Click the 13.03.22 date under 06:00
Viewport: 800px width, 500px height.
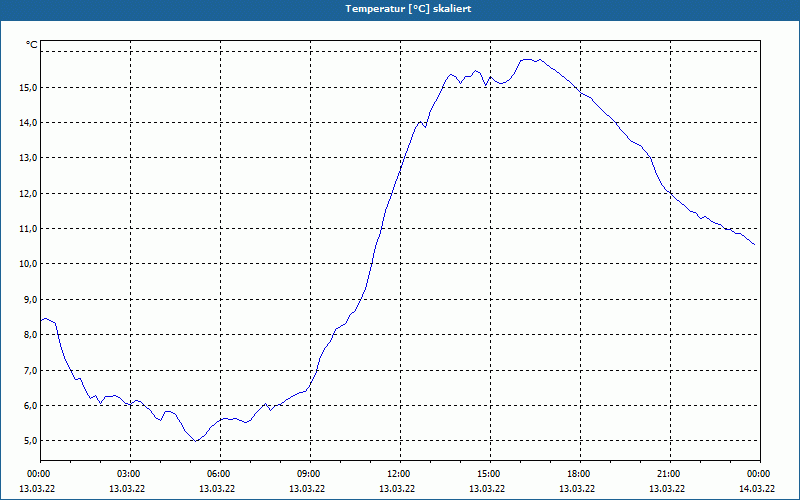tap(217, 489)
